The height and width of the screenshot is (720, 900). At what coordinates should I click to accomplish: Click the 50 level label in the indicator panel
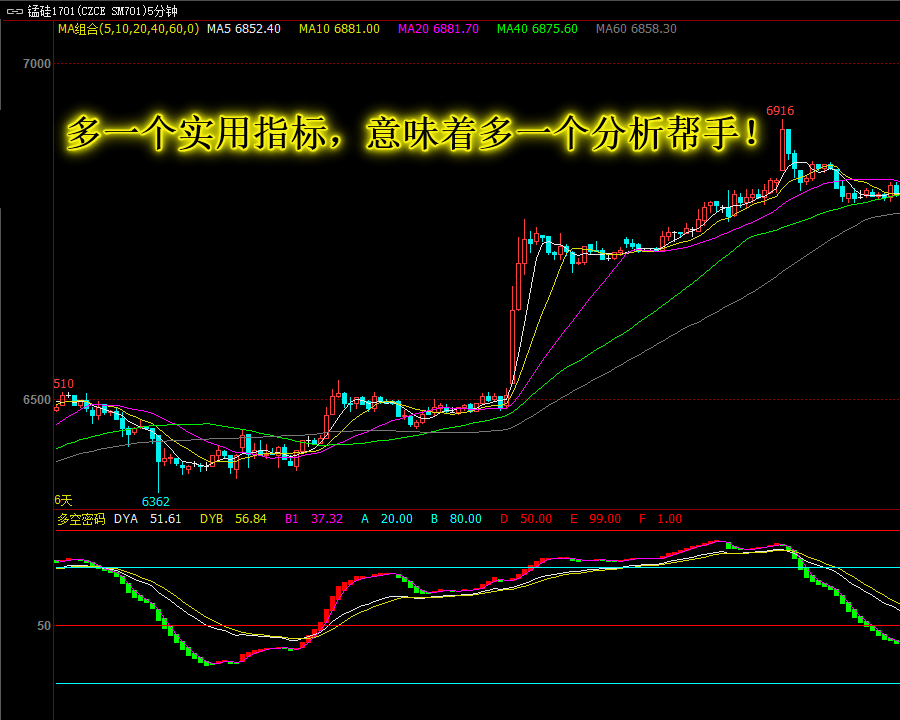pyautogui.click(x=44, y=626)
